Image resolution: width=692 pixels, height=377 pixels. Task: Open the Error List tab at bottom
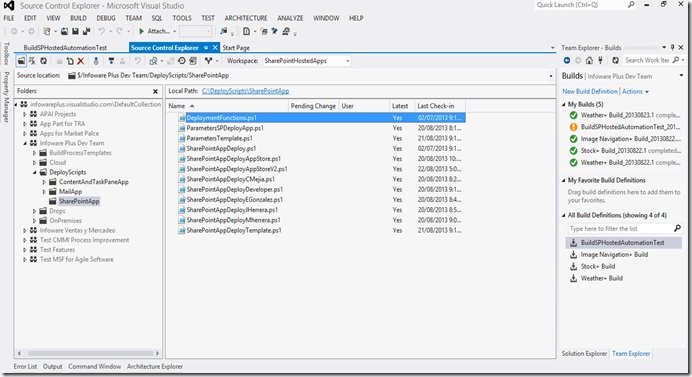tap(25, 366)
